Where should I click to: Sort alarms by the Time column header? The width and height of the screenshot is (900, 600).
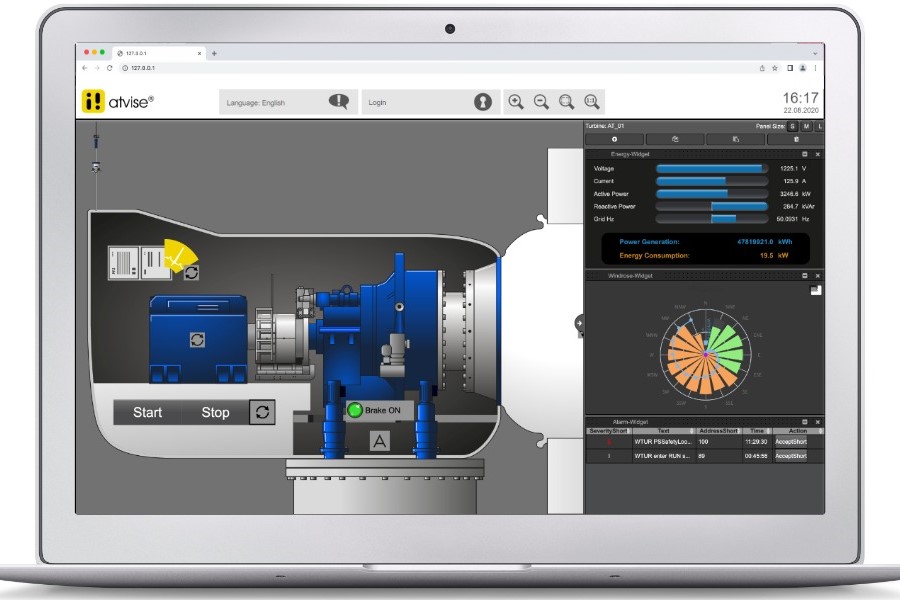[x=755, y=431]
